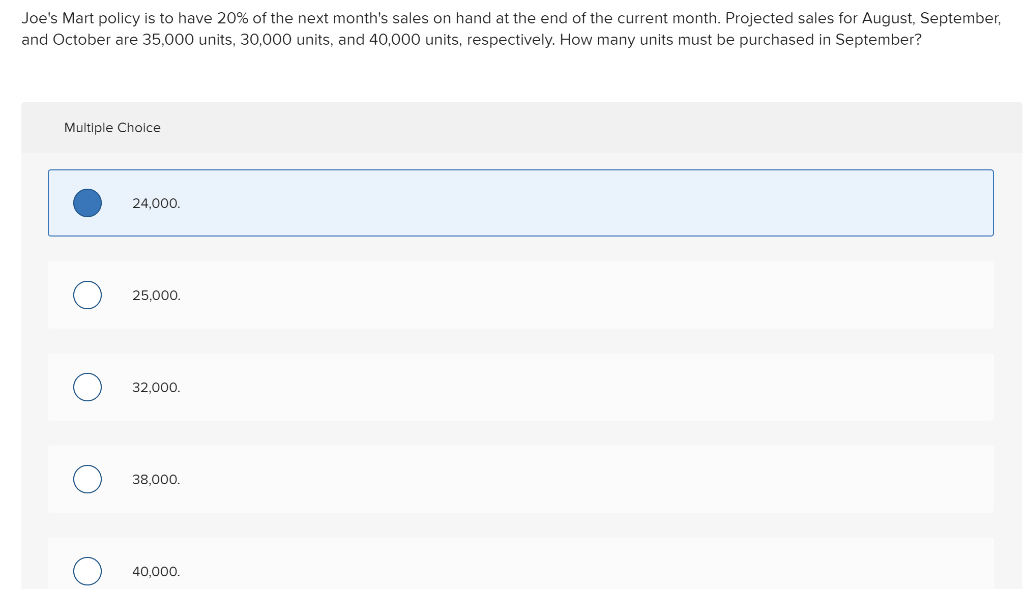Viewport: 1024px width, 589px height.
Task: Choose the answer option labeled 24,000
Action: (156, 203)
